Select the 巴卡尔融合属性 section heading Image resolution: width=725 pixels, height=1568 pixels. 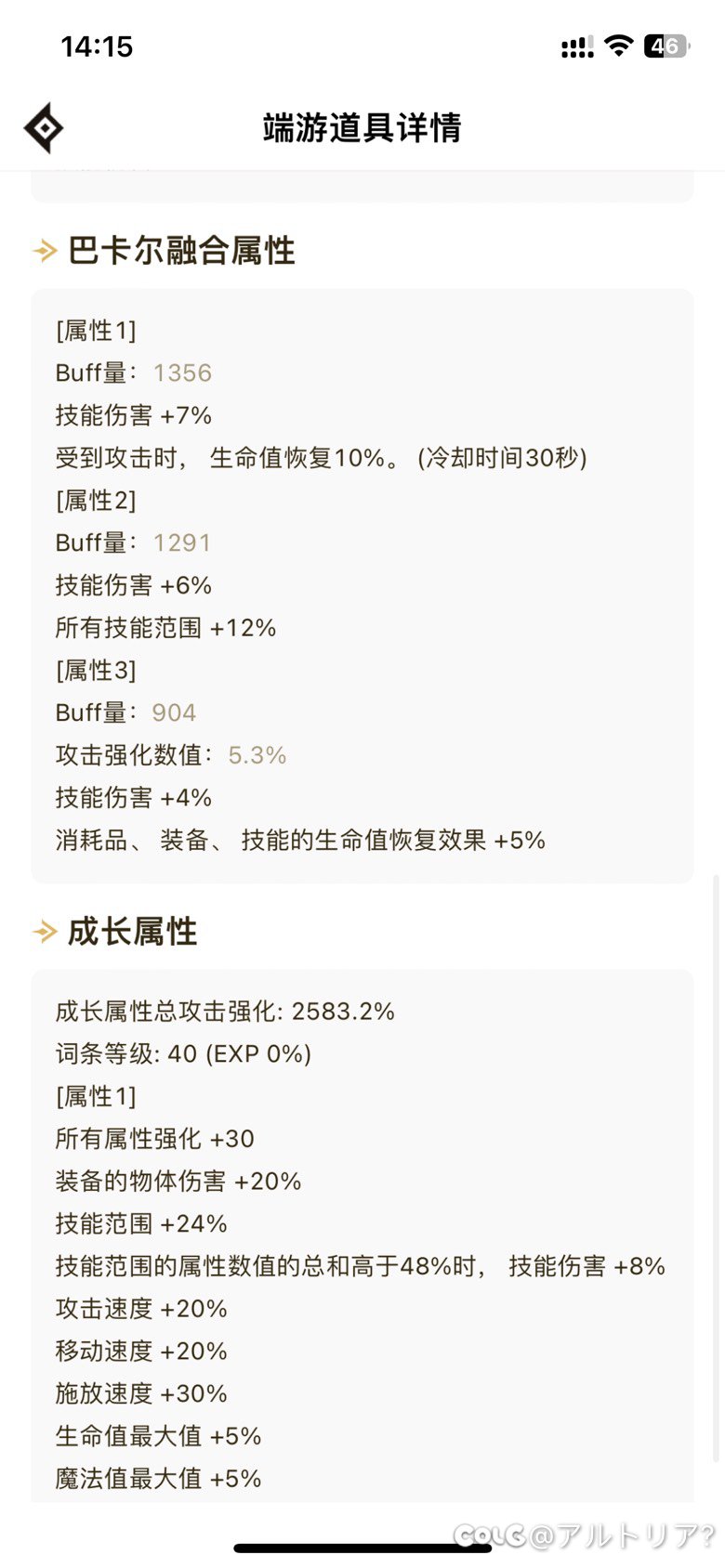(181, 251)
